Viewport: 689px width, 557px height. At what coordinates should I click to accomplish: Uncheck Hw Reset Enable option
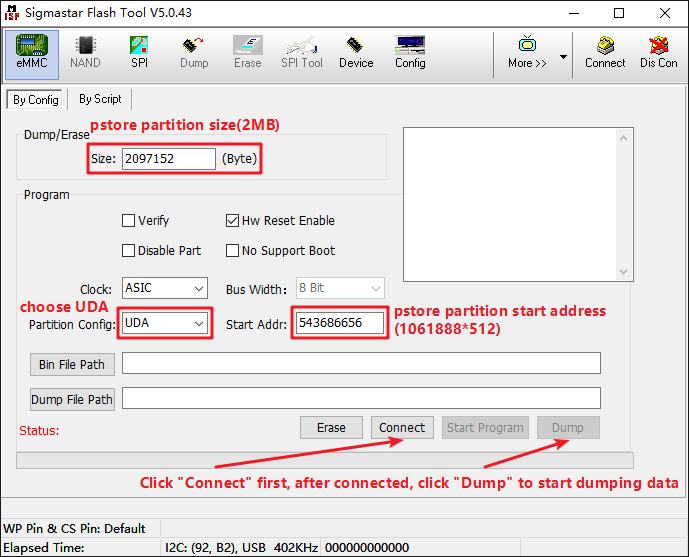point(233,221)
